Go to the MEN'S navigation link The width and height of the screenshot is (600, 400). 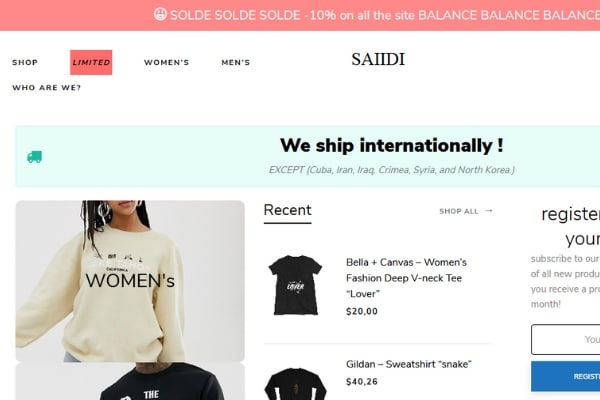pyautogui.click(x=236, y=62)
